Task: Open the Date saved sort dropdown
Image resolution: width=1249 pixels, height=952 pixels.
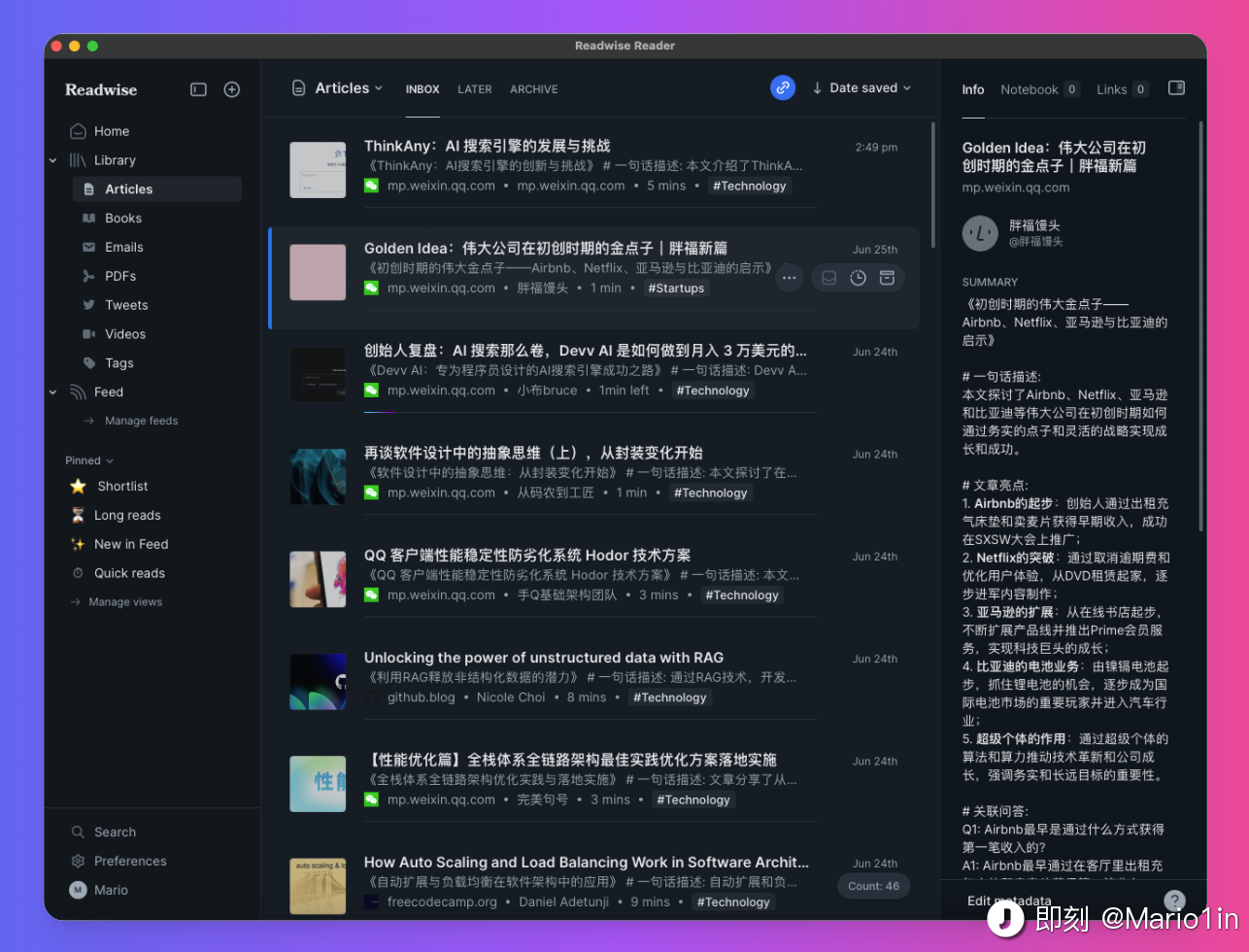Action: 861,87
